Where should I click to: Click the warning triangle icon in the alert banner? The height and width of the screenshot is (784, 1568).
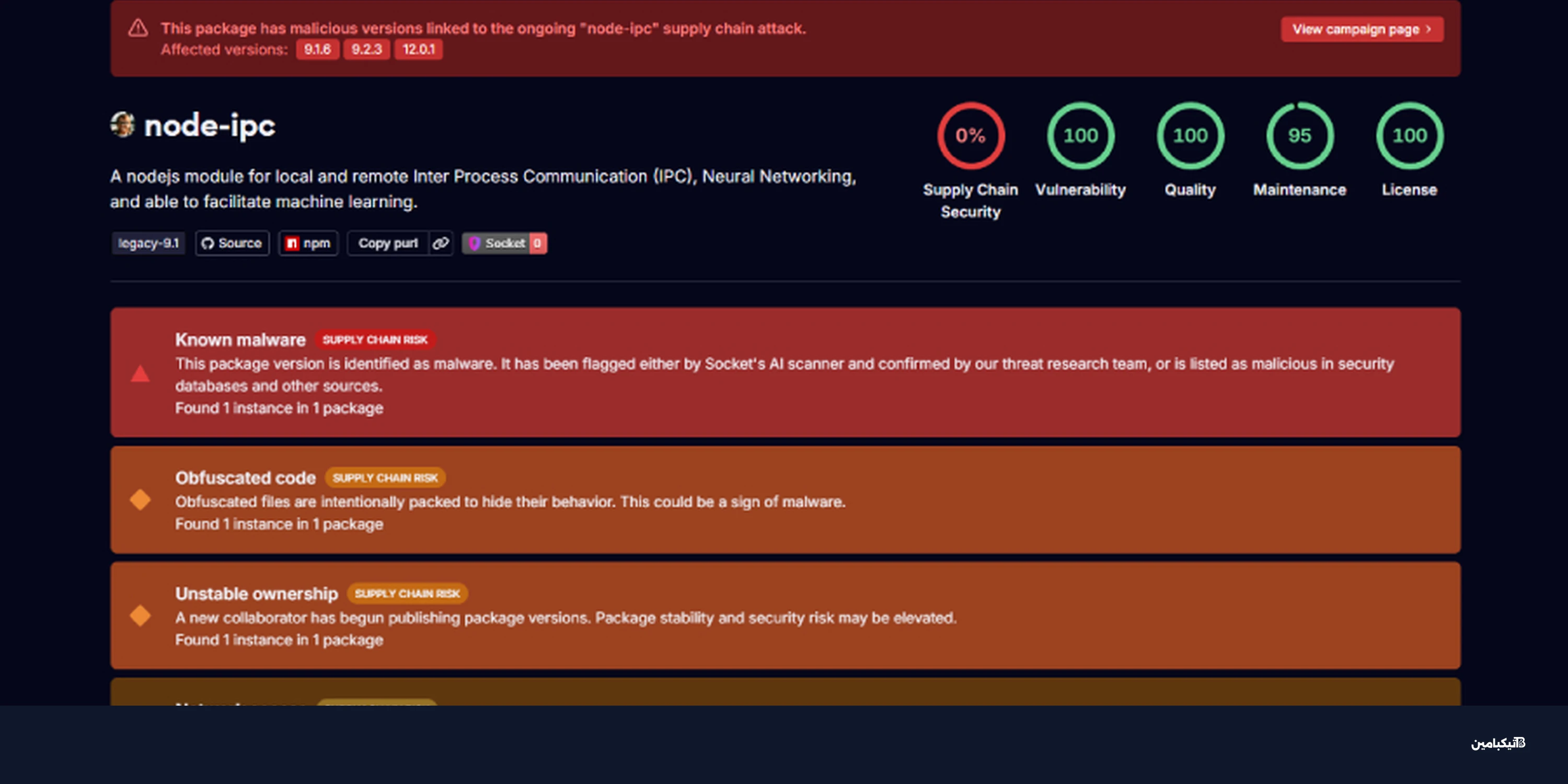tap(138, 28)
